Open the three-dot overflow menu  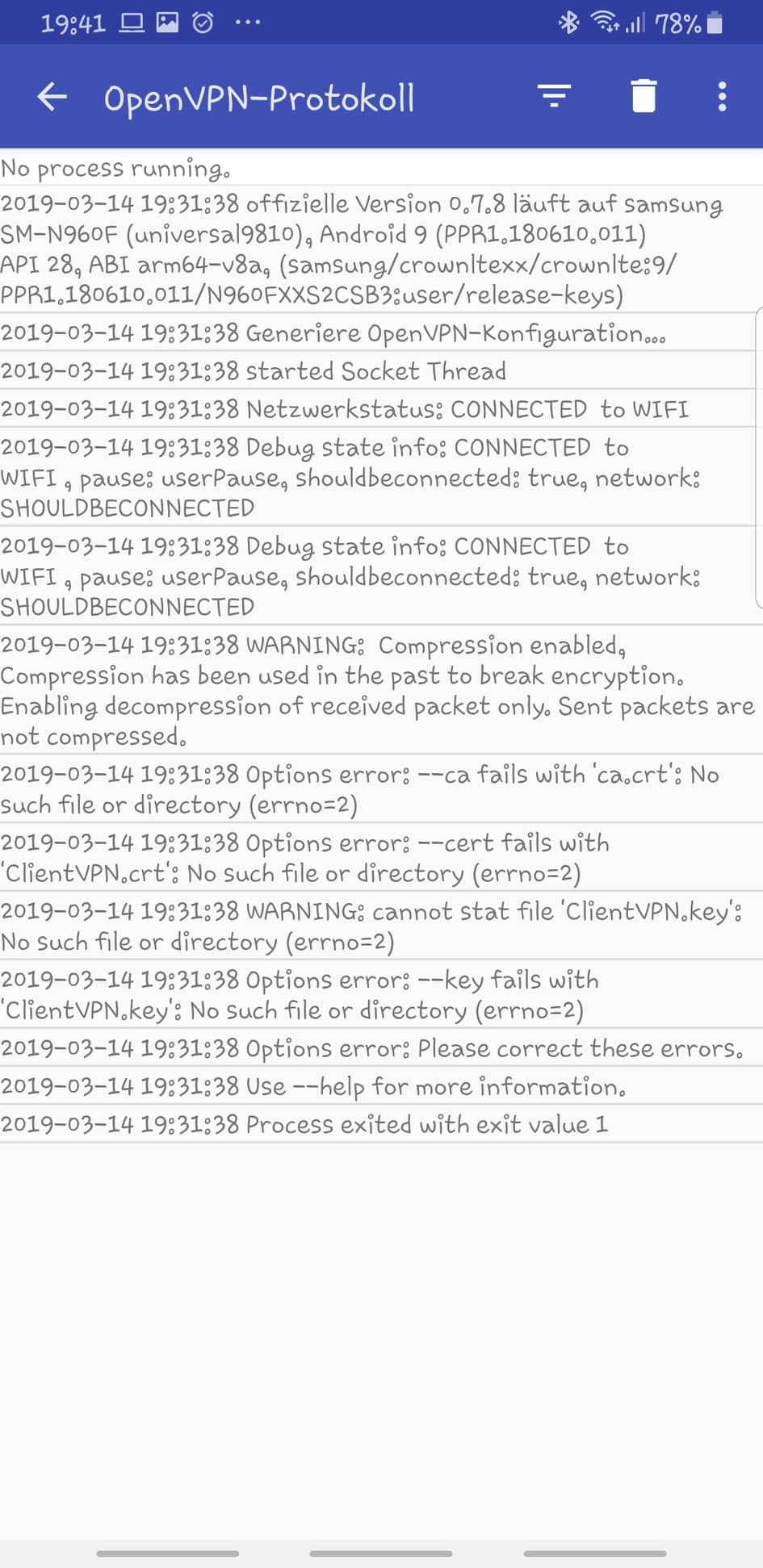pos(722,96)
